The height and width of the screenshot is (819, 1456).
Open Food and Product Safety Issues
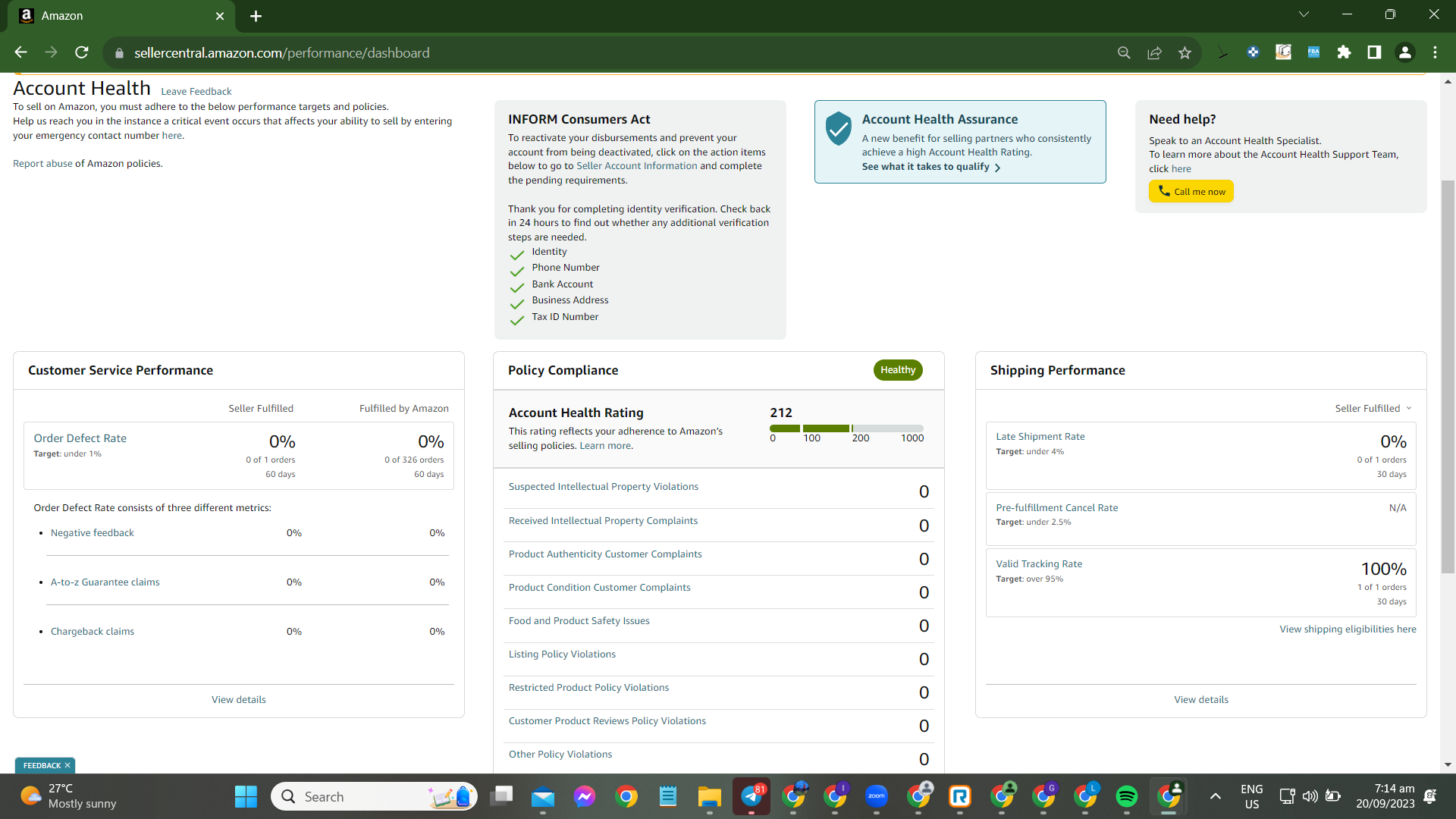tap(579, 621)
